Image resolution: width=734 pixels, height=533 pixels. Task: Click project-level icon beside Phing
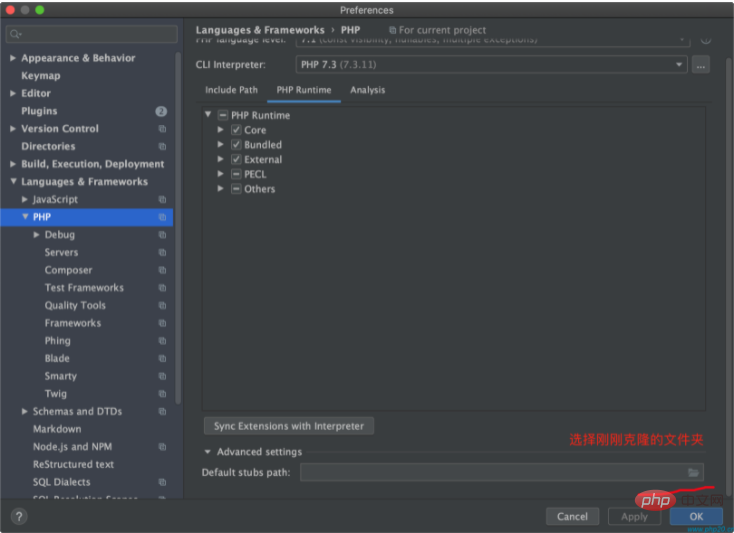tap(162, 341)
